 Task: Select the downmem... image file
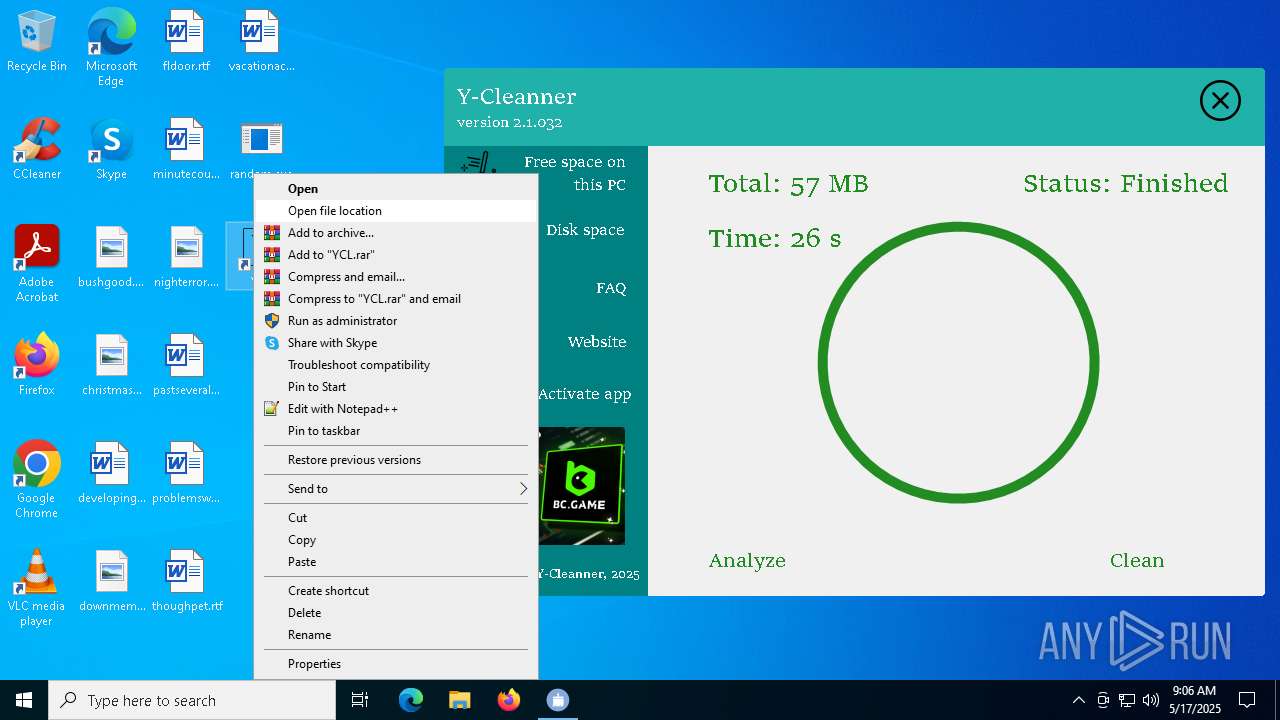coord(111,582)
